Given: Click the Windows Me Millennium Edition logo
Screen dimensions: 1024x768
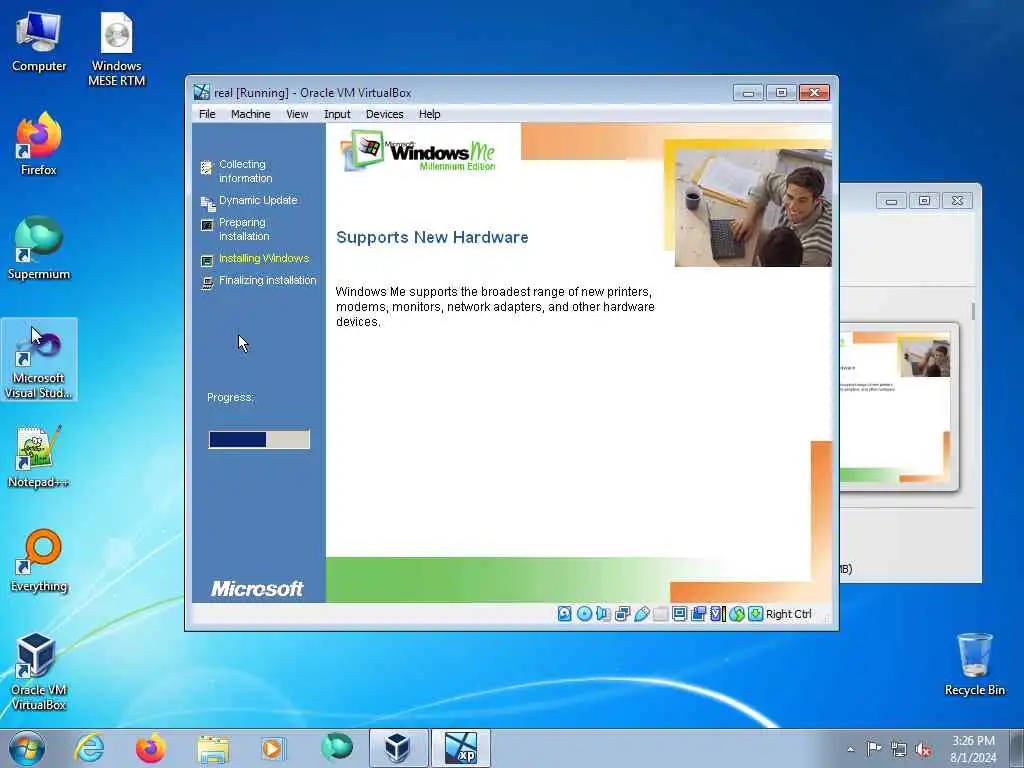Looking at the screenshot, I should tap(418, 151).
